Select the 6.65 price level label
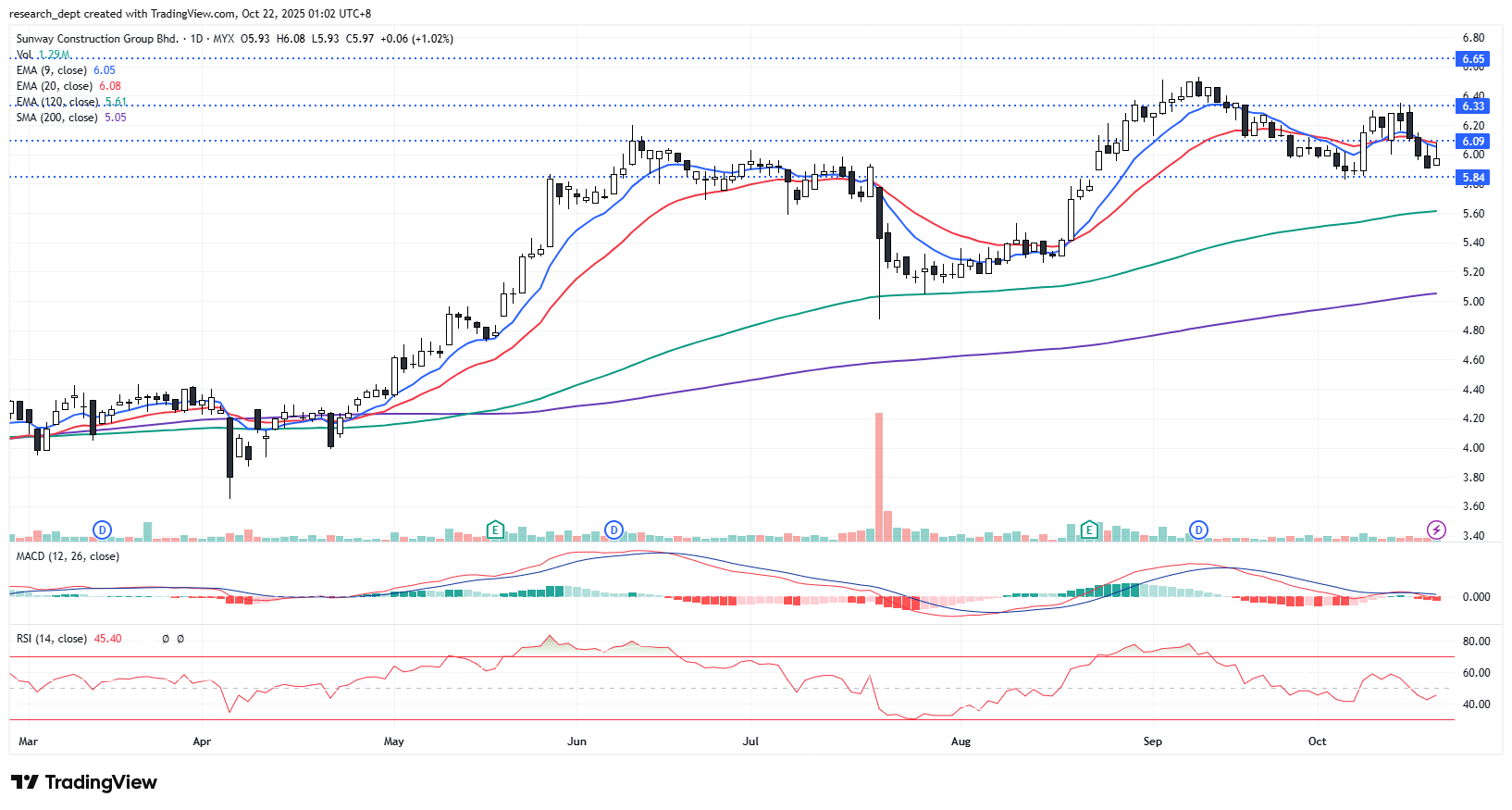Image resolution: width=1512 pixels, height=810 pixels. click(x=1473, y=59)
